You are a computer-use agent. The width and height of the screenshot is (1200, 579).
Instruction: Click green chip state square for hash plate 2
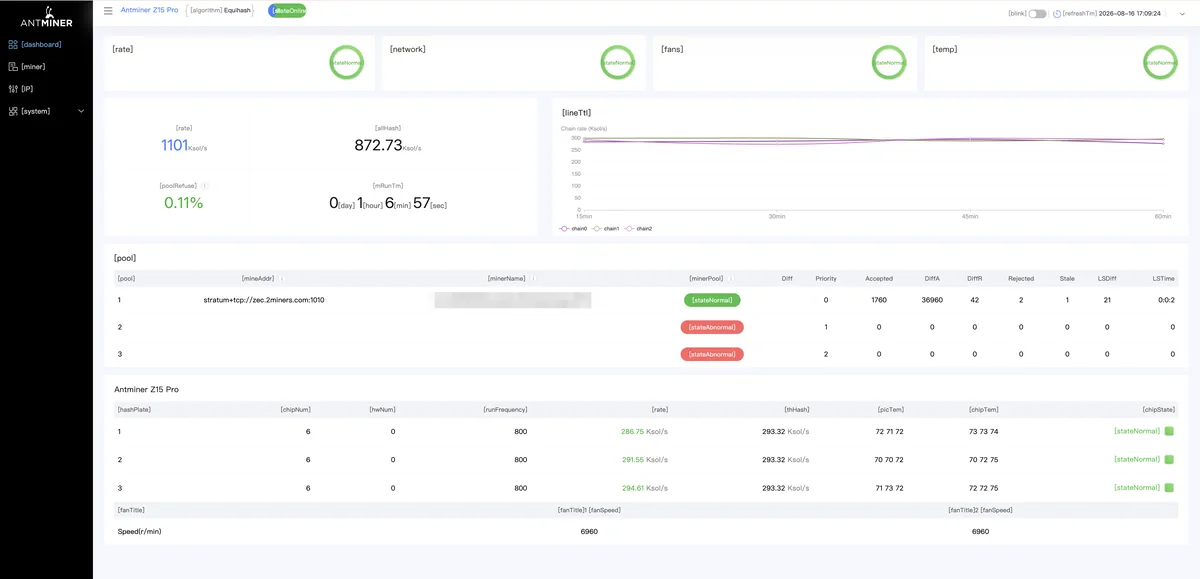pos(1169,459)
